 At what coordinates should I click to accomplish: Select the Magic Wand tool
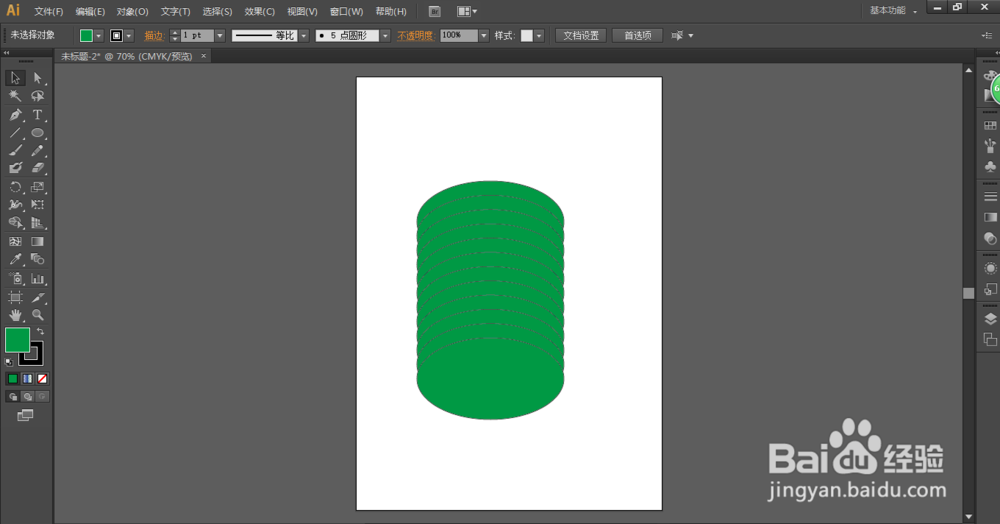[15, 96]
